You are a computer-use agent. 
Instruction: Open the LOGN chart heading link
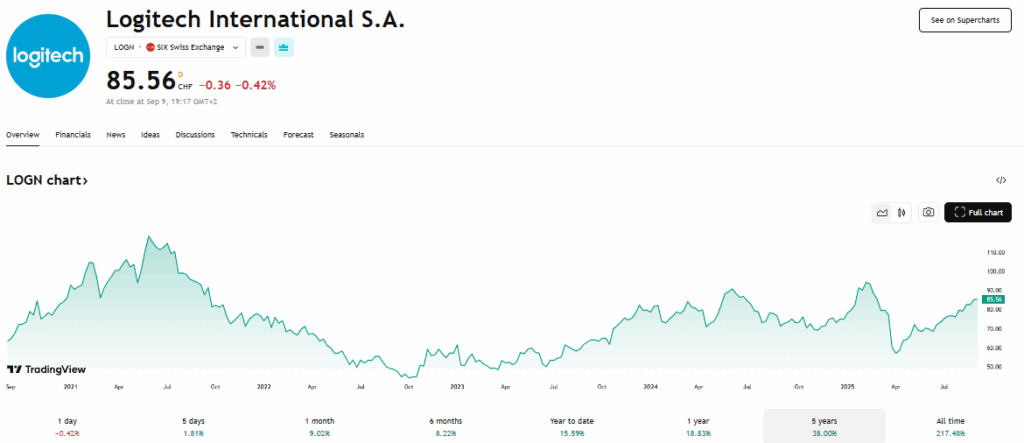pos(47,180)
